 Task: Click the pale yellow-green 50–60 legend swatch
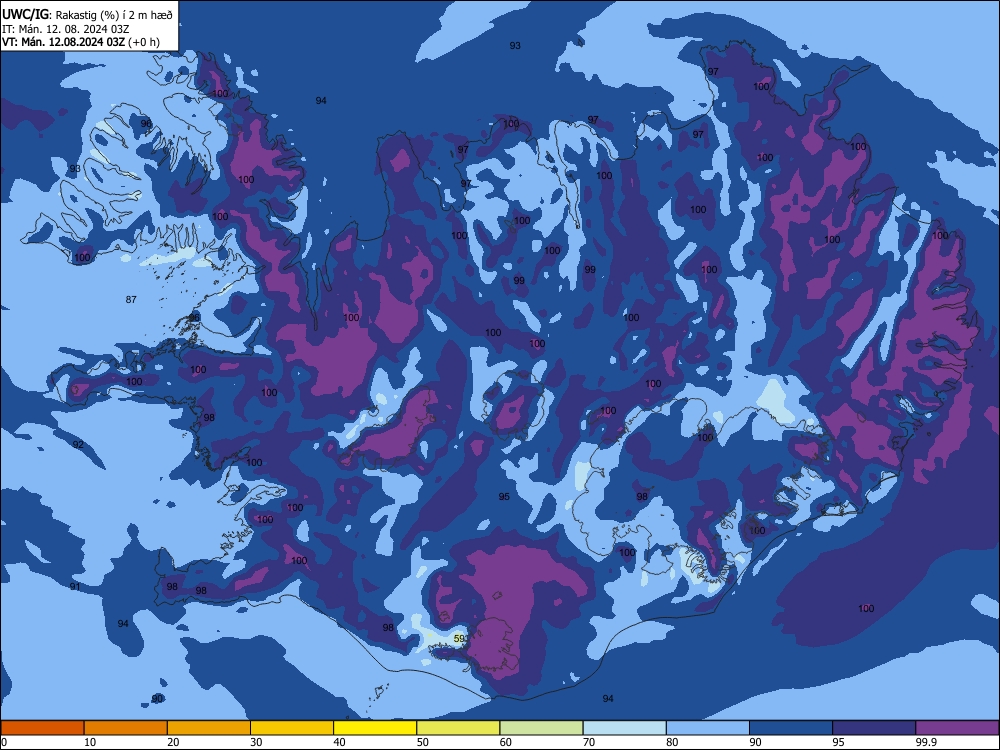459,728
